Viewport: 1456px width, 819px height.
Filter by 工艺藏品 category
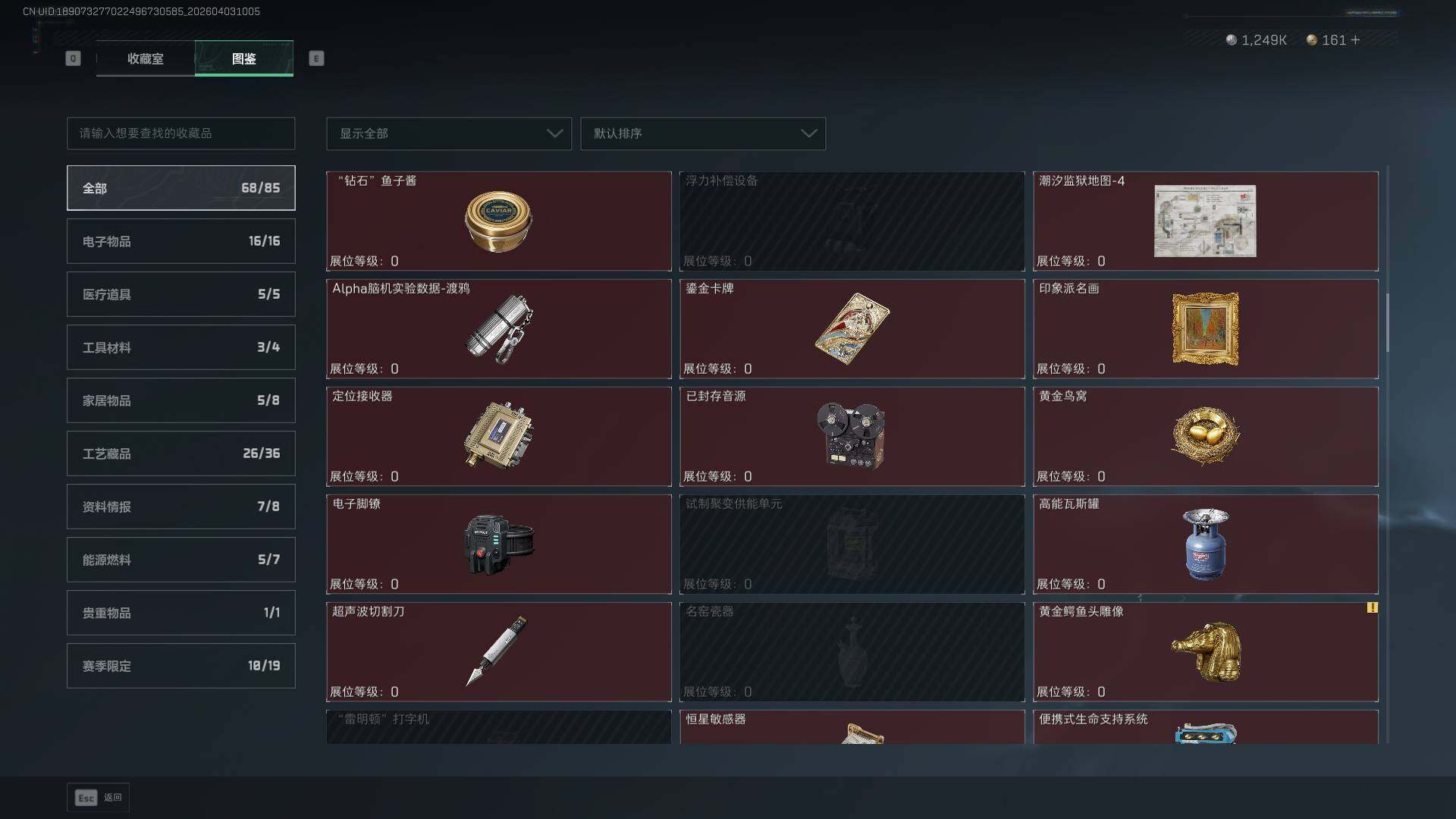(181, 453)
